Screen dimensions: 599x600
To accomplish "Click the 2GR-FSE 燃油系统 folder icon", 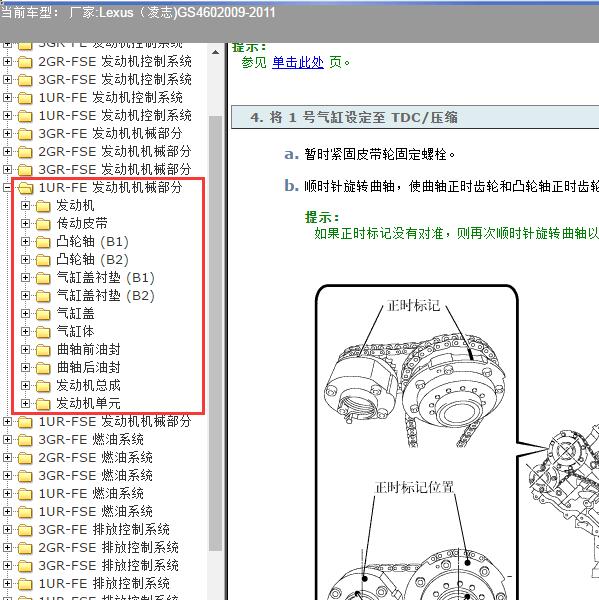I will [25, 458].
